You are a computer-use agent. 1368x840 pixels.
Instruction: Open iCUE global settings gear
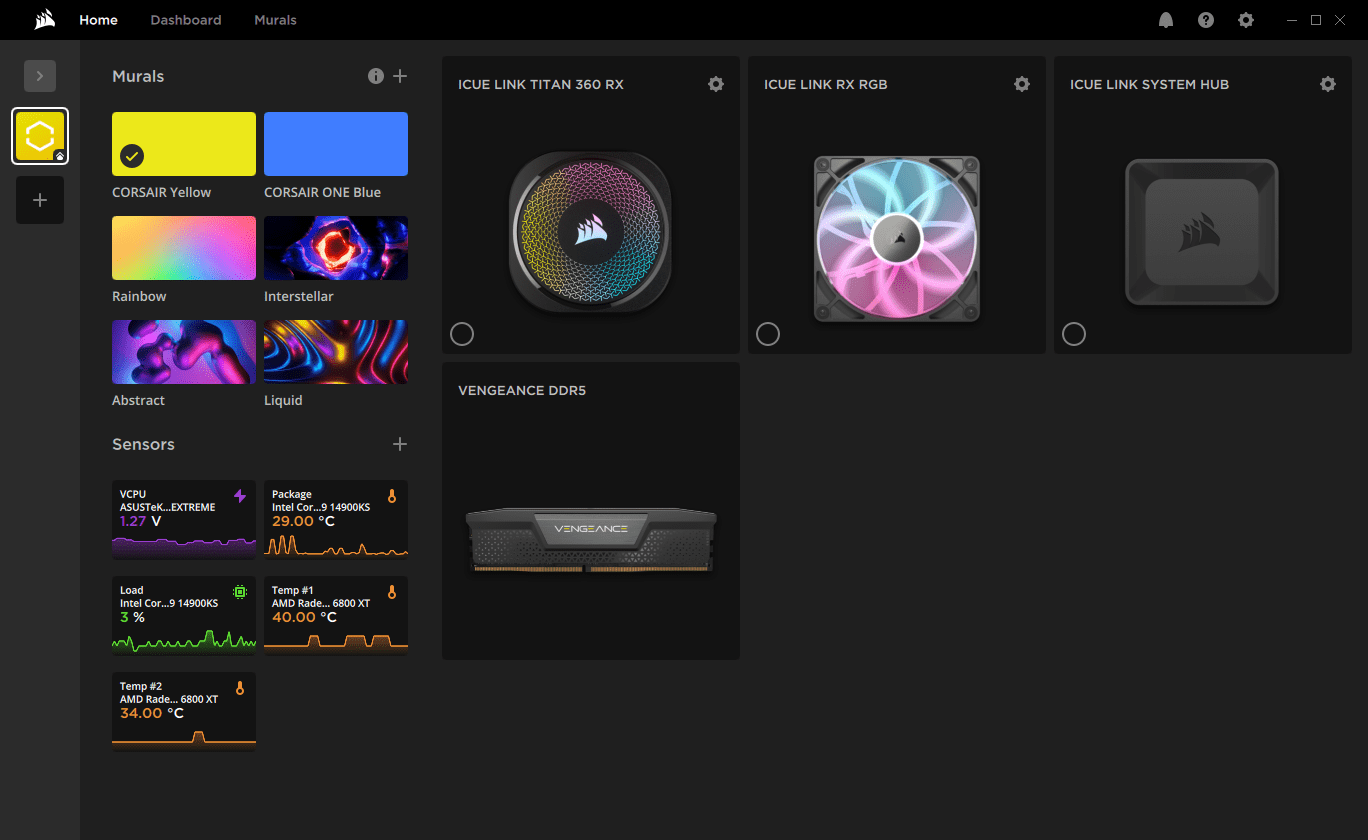point(1246,20)
